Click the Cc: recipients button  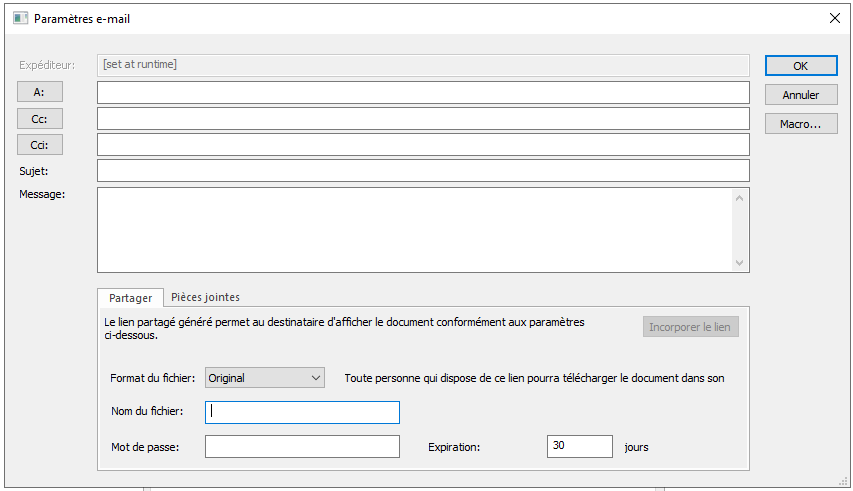coord(40,119)
